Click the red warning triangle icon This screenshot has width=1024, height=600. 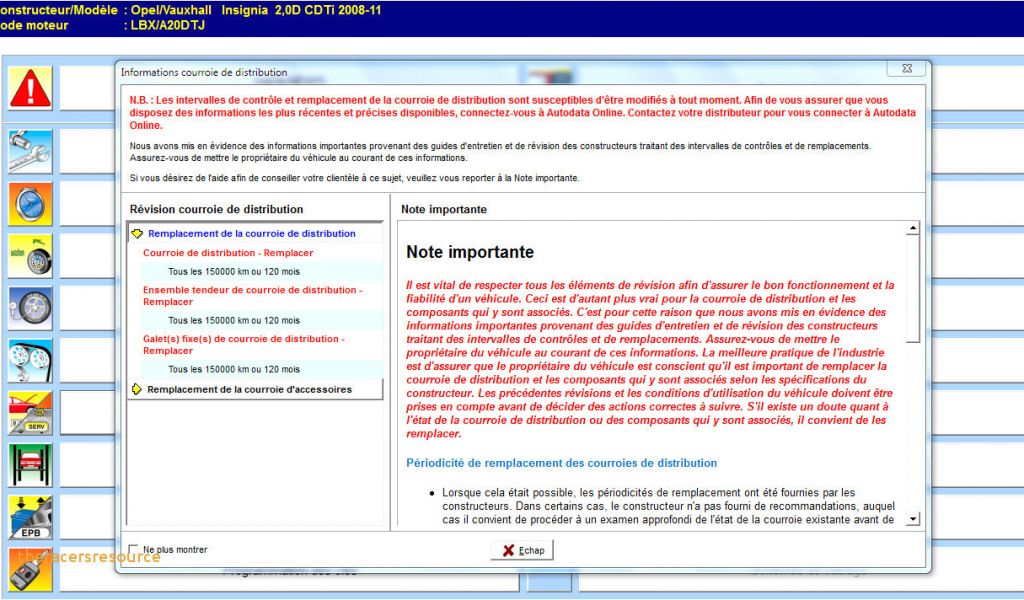30,88
